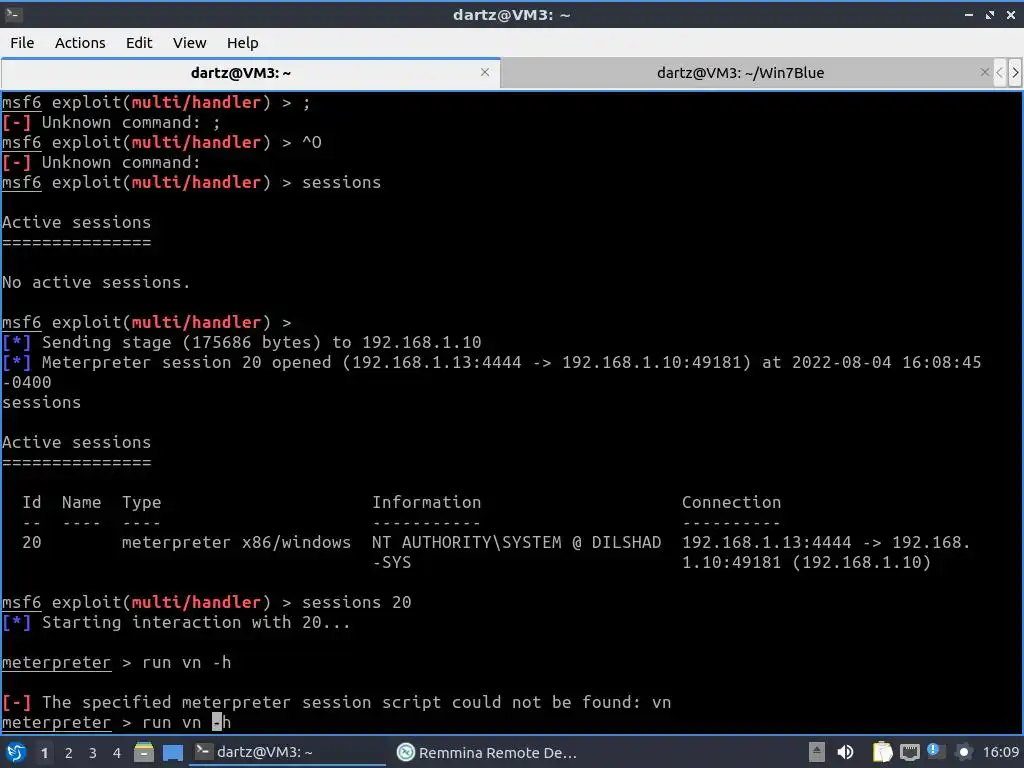Open the Edit menu
1024x768 pixels.
138,43
